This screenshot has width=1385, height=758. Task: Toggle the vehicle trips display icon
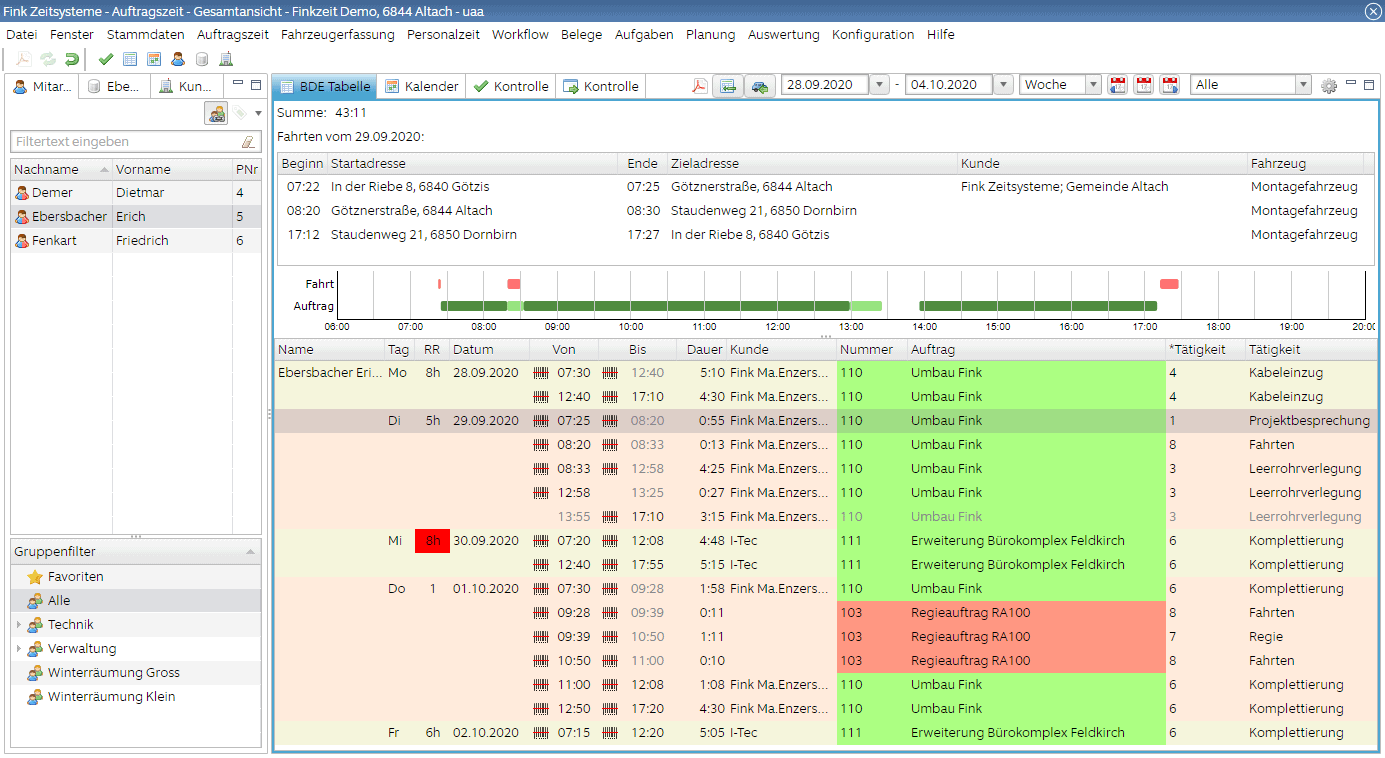coord(759,86)
